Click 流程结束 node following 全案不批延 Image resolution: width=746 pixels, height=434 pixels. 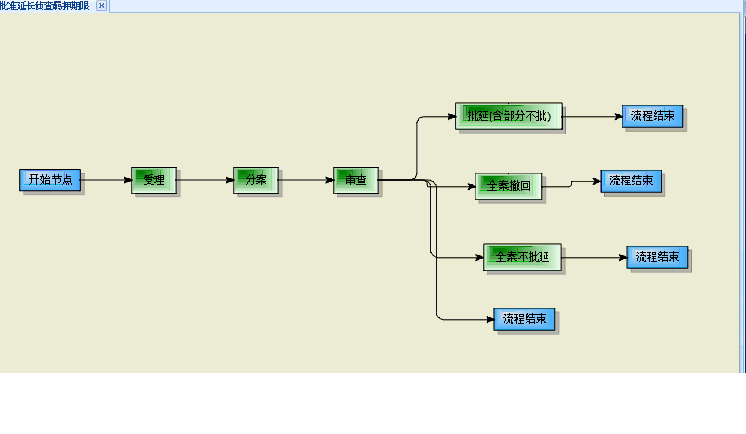click(x=657, y=257)
